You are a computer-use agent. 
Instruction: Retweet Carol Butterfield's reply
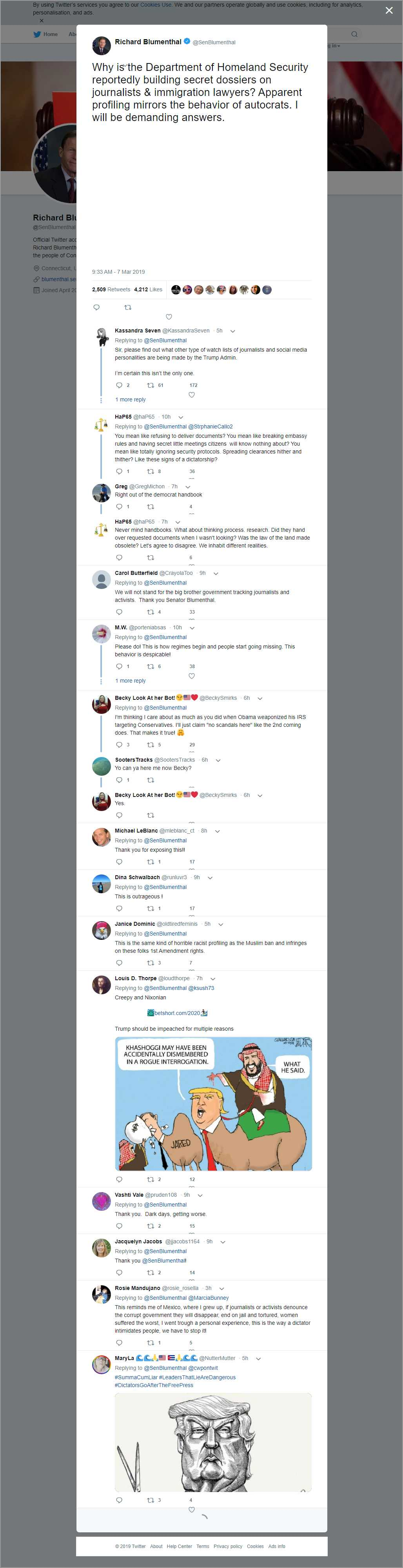151,612
